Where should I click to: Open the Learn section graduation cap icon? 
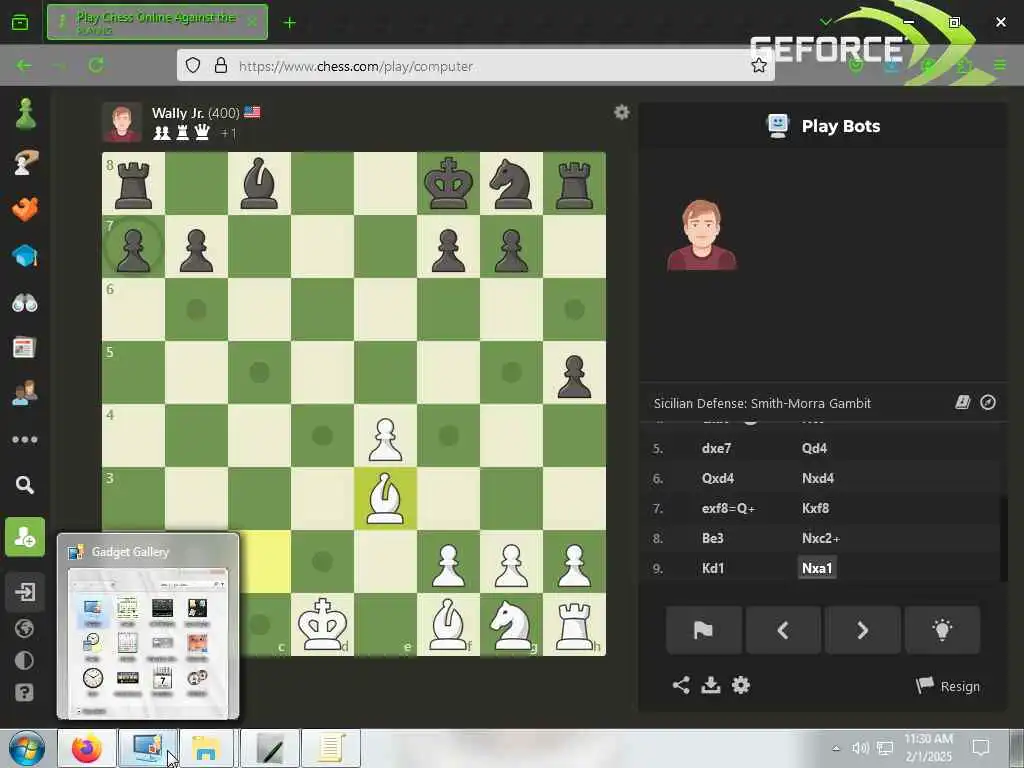[x=25, y=256]
